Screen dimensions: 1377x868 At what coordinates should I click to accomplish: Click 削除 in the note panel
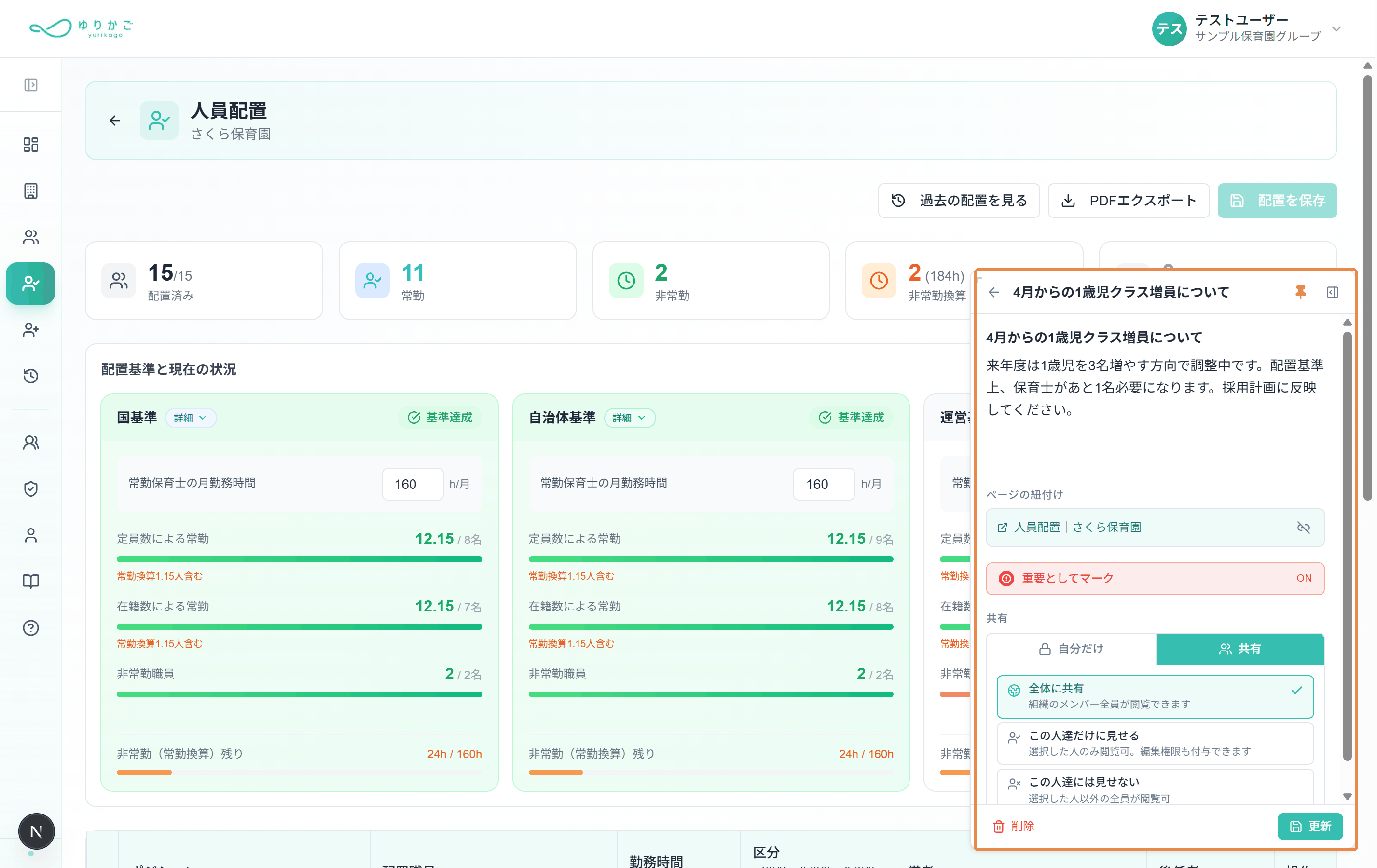tap(1013, 826)
